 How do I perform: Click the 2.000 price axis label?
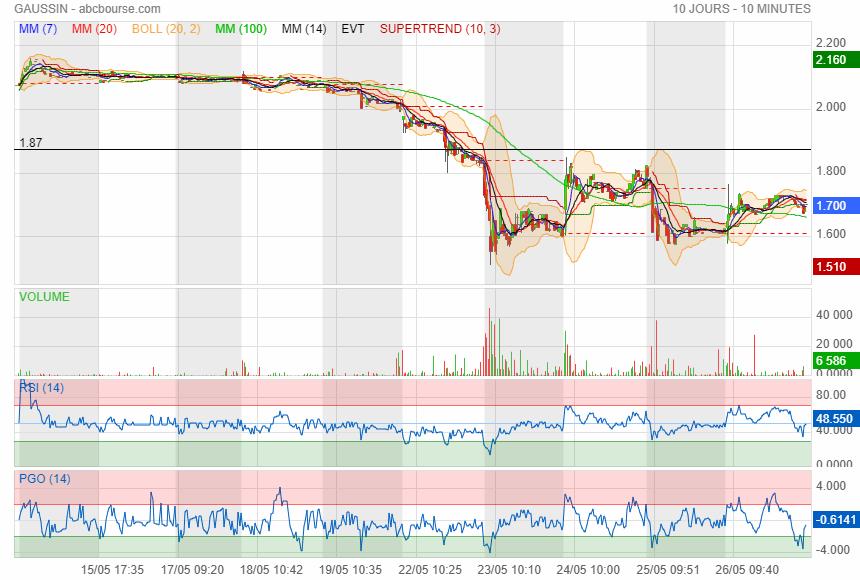pyautogui.click(x=831, y=106)
